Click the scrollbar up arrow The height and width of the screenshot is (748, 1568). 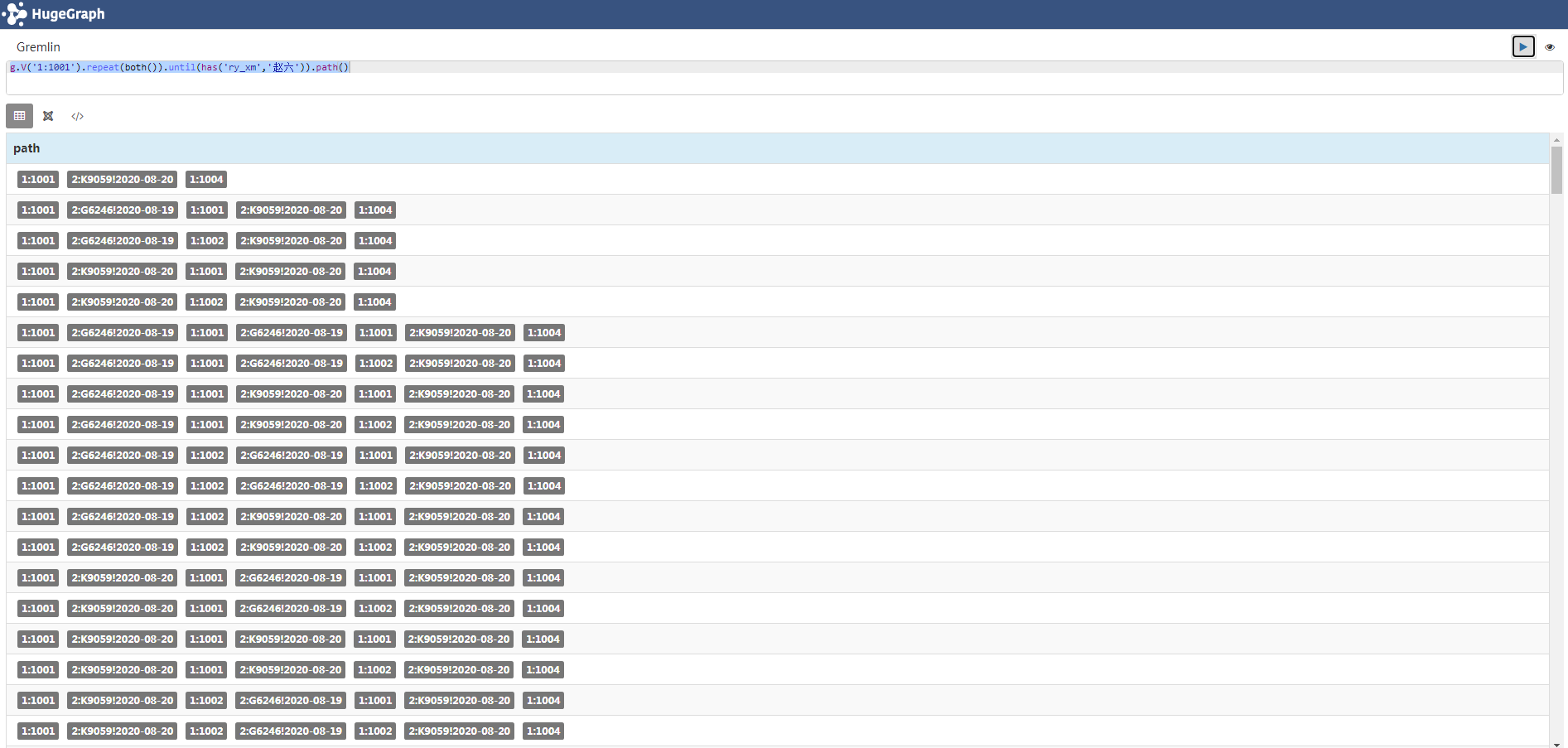click(1556, 140)
